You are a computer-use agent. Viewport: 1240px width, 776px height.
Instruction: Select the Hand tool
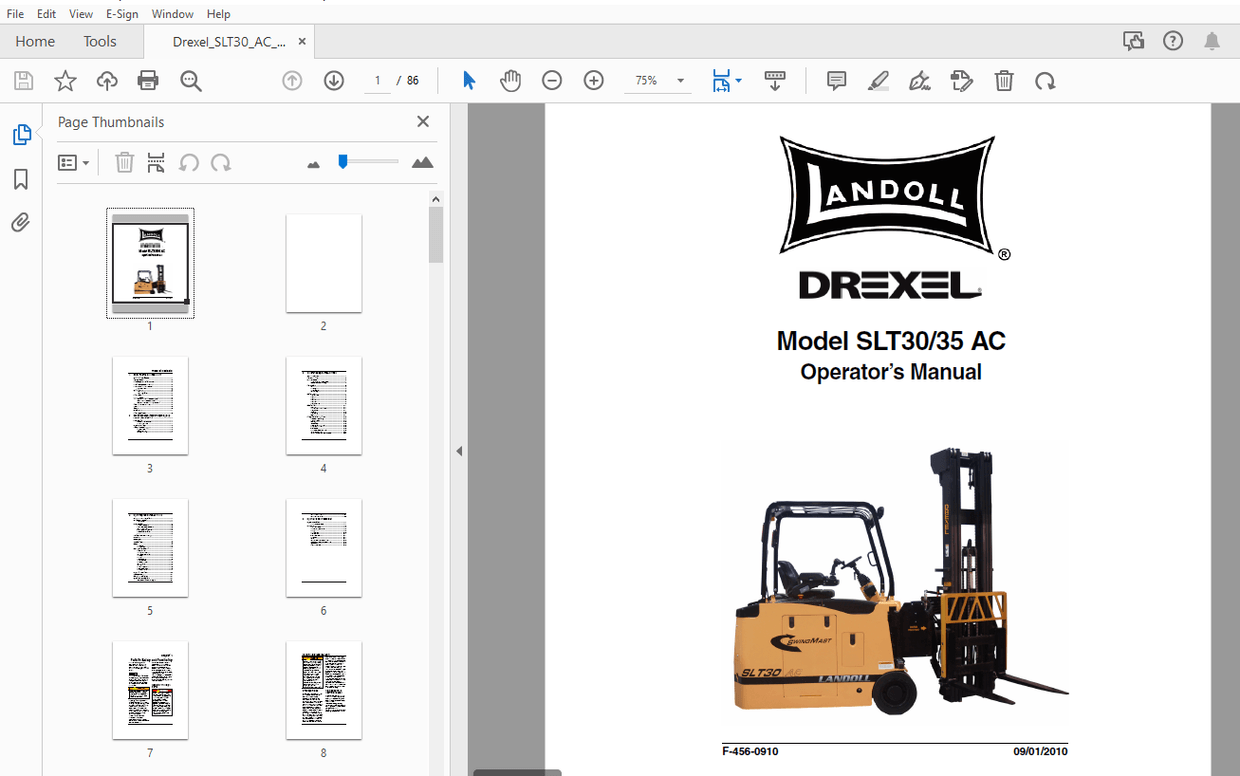point(510,81)
